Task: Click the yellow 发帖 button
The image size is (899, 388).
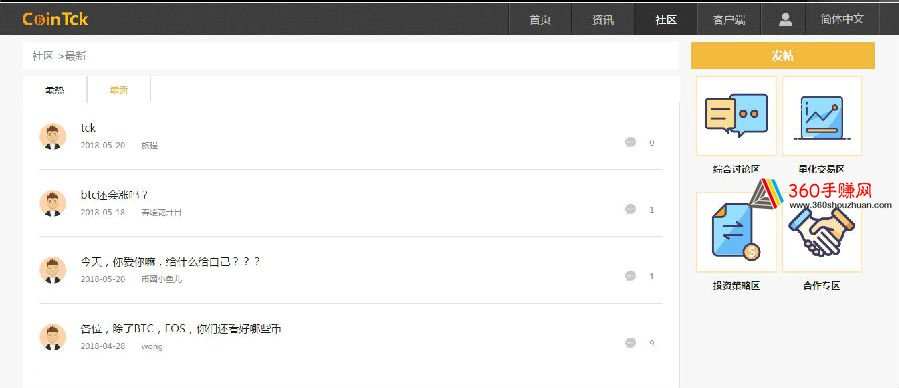Action: (x=783, y=56)
